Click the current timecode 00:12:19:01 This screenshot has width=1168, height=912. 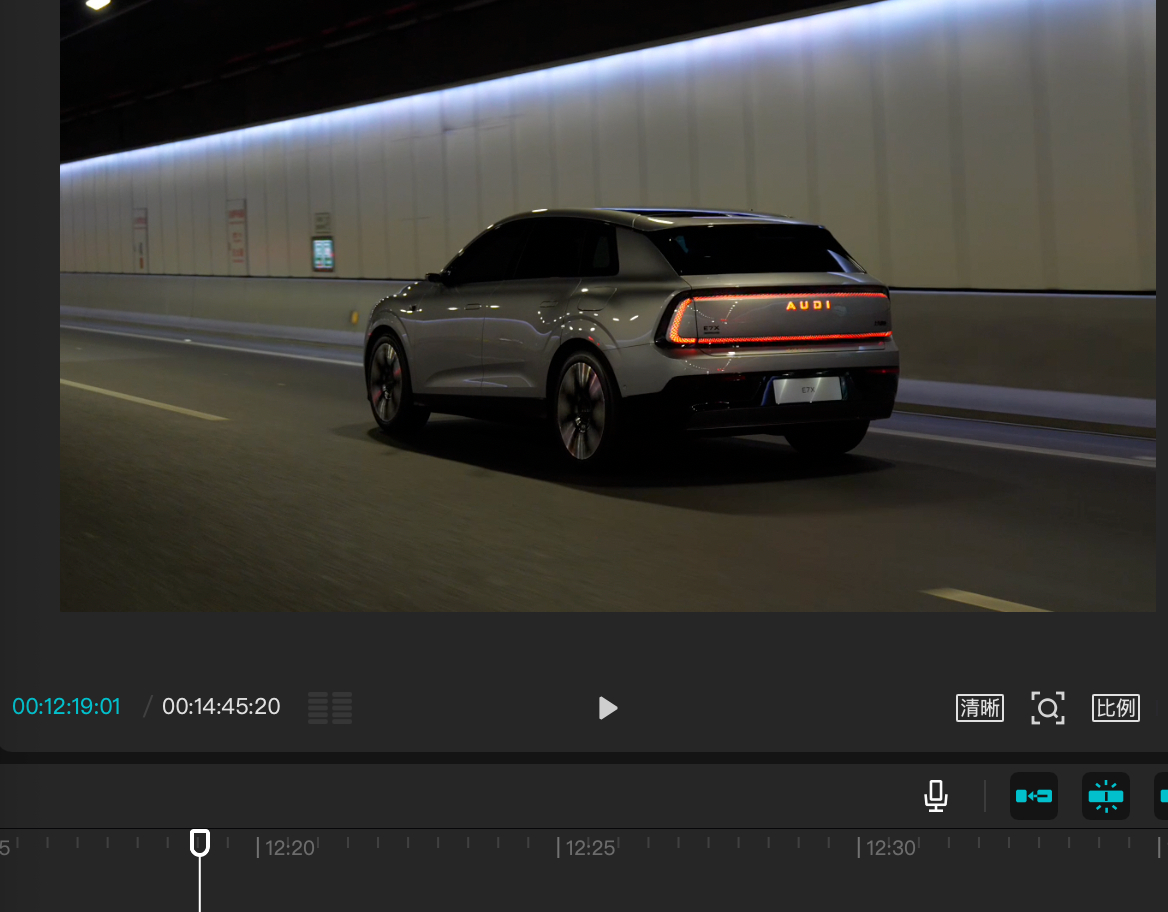pos(66,706)
